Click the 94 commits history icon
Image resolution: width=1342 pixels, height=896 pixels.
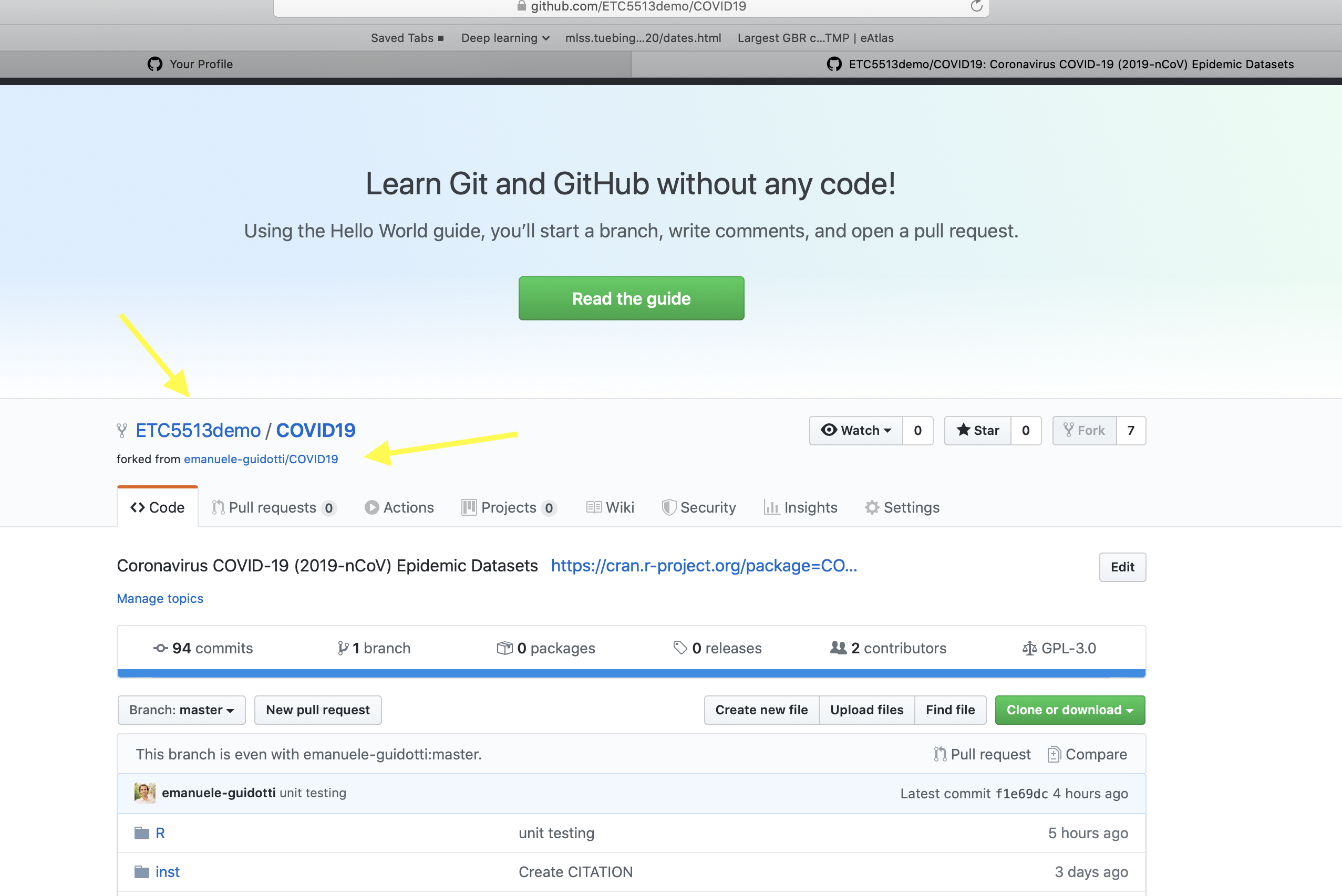pos(161,648)
